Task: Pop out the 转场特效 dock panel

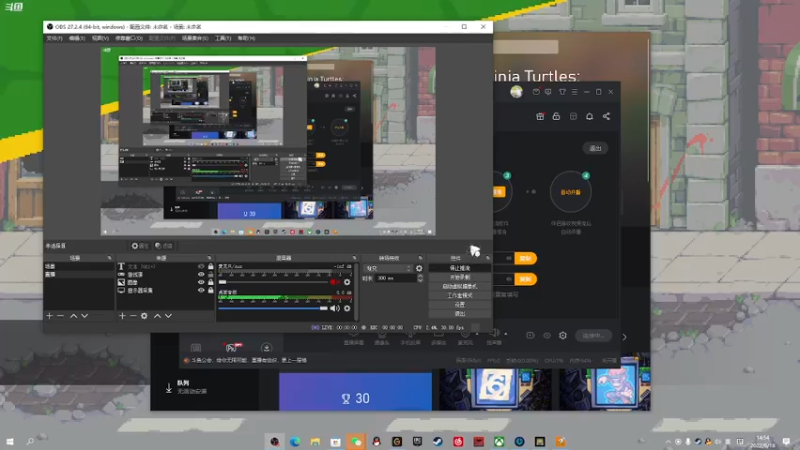Action: point(420,258)
